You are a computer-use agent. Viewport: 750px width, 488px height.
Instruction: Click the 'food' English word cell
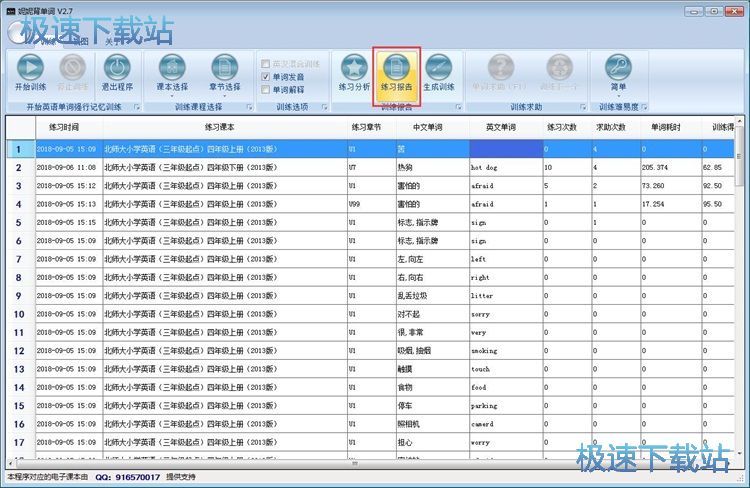[506, 387]
